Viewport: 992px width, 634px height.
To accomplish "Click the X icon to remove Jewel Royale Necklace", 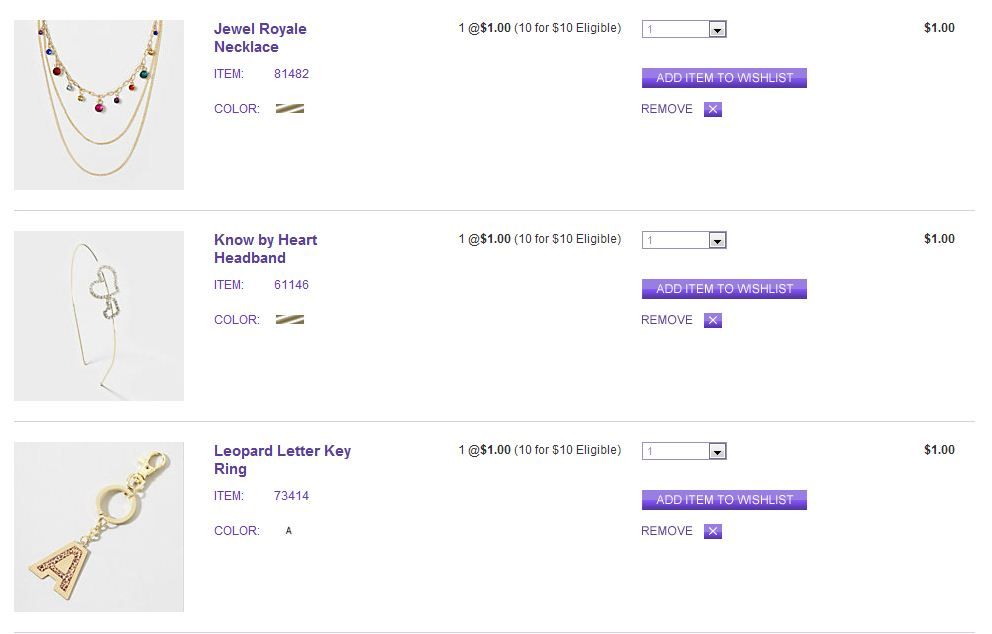I will point(712,110).
